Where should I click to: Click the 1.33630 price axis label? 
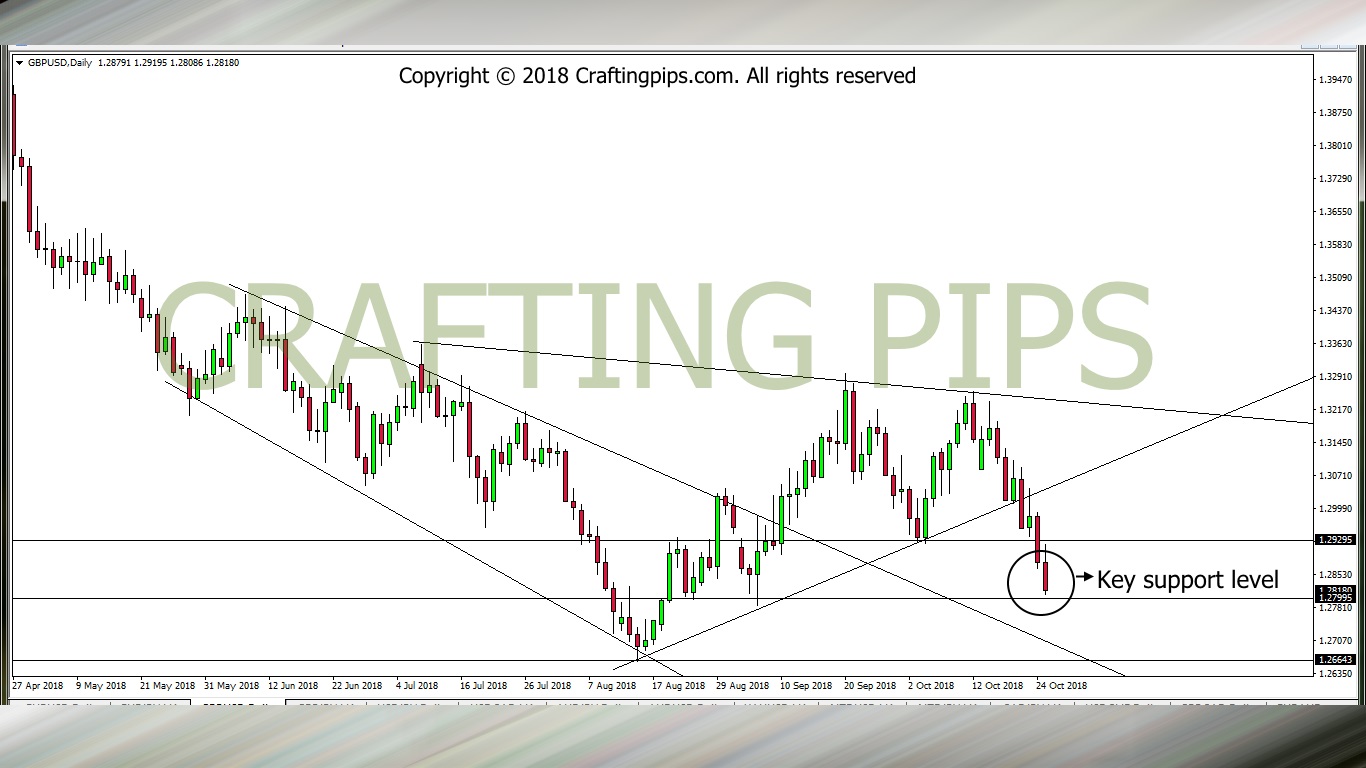(1337, 344)
